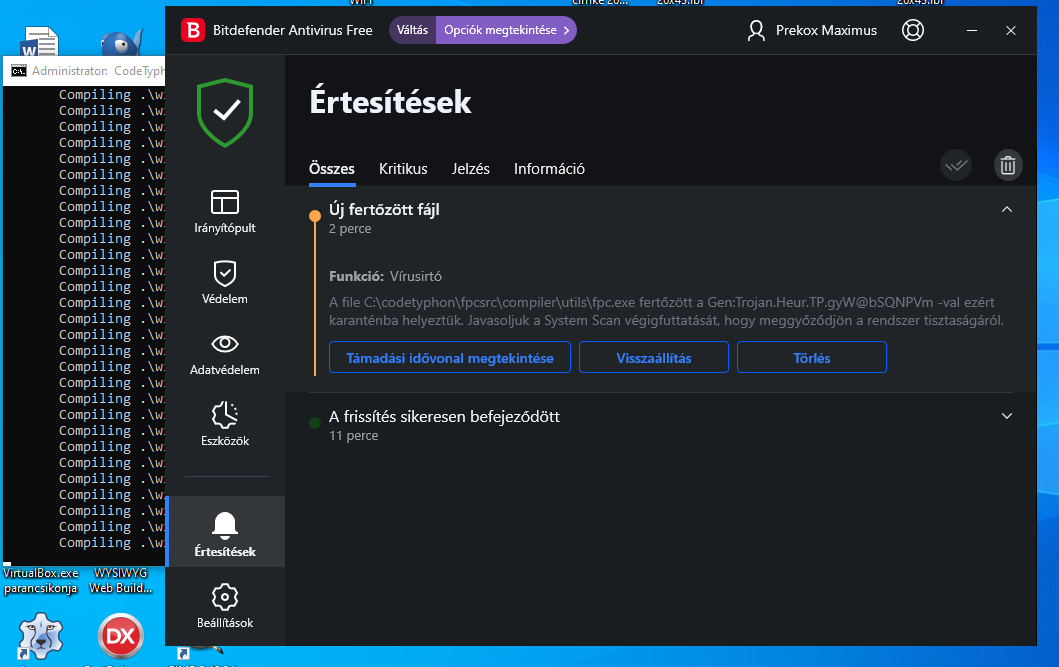Click A frissítés sikeresen befejeződött title

(x=444, y=417)
